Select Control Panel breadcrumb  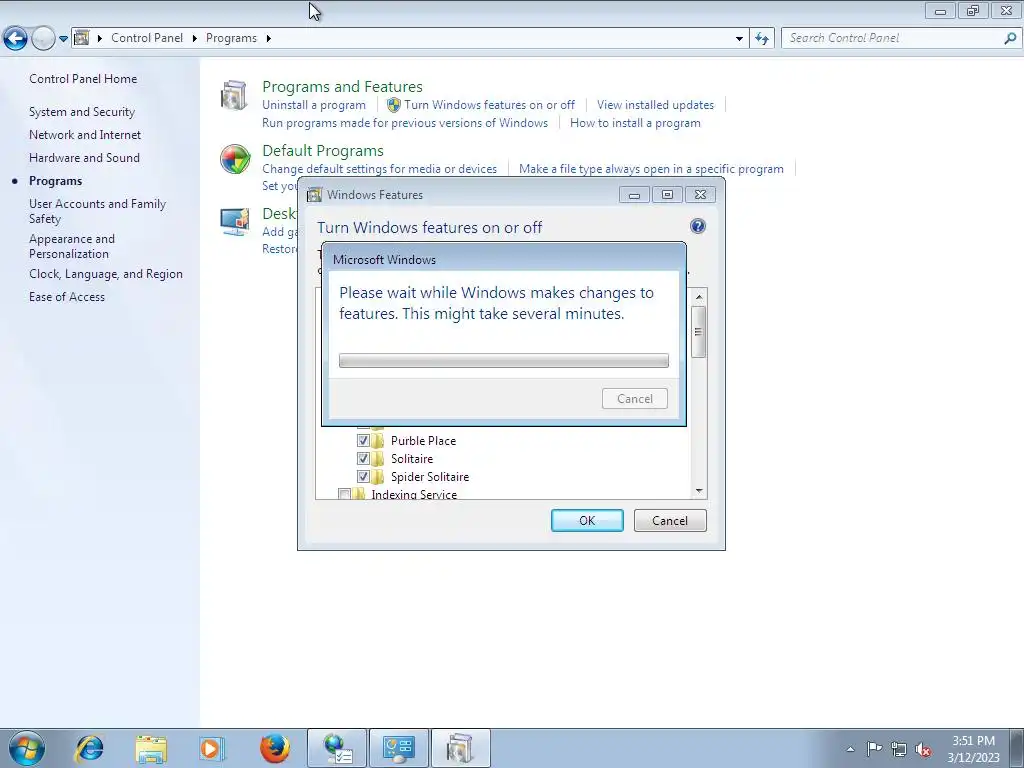147,38
